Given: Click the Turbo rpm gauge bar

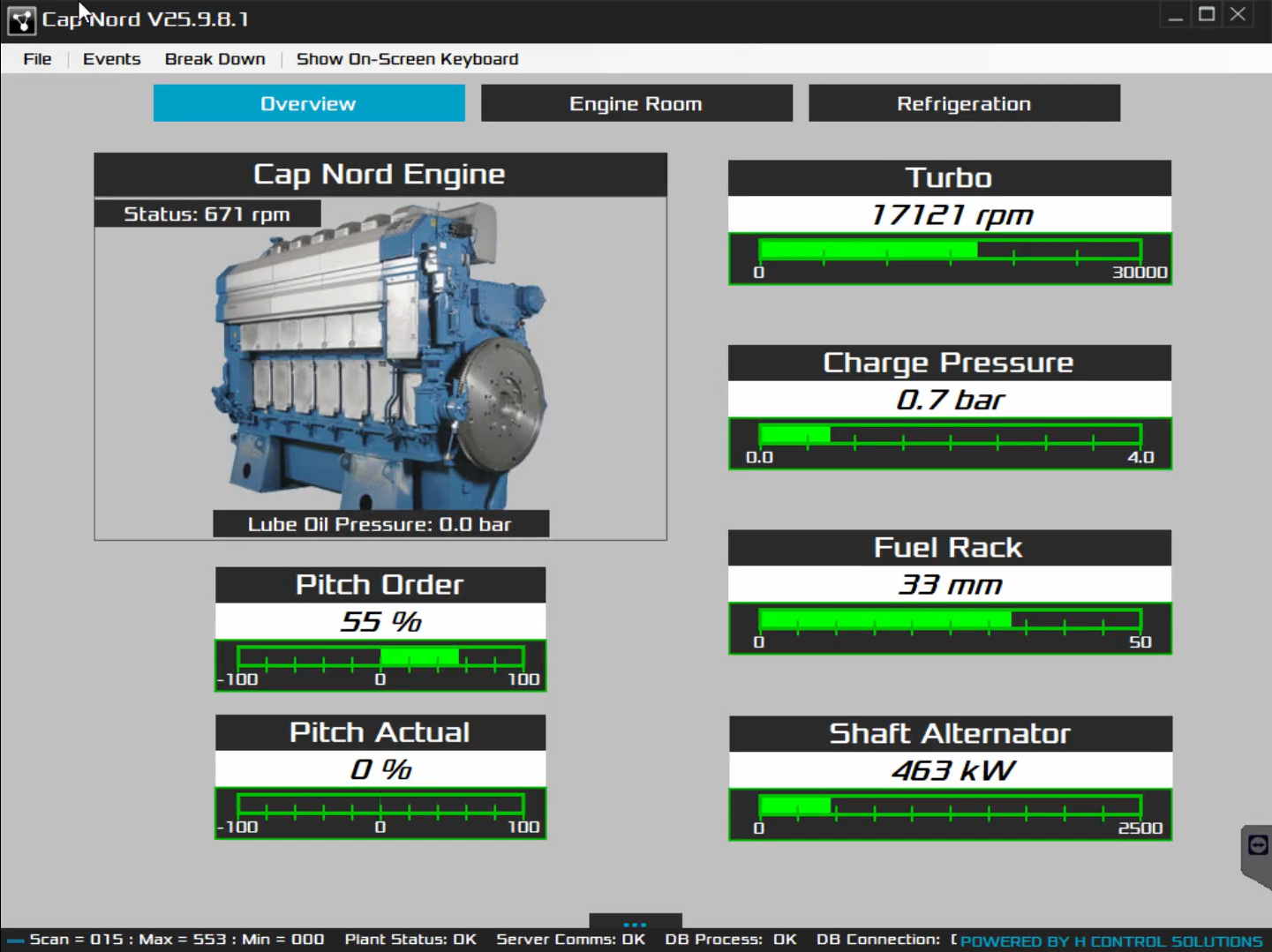Looking at the screenshot, I should tap(950, 251).
